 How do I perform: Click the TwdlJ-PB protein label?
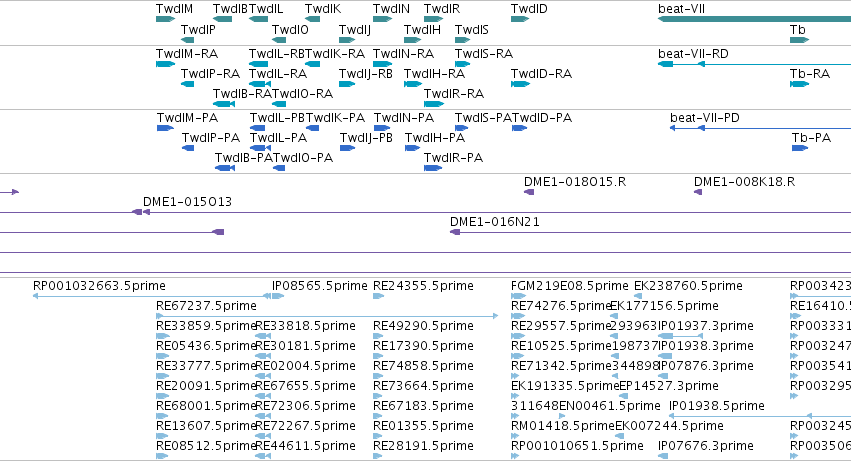click(x=366, y=138)
